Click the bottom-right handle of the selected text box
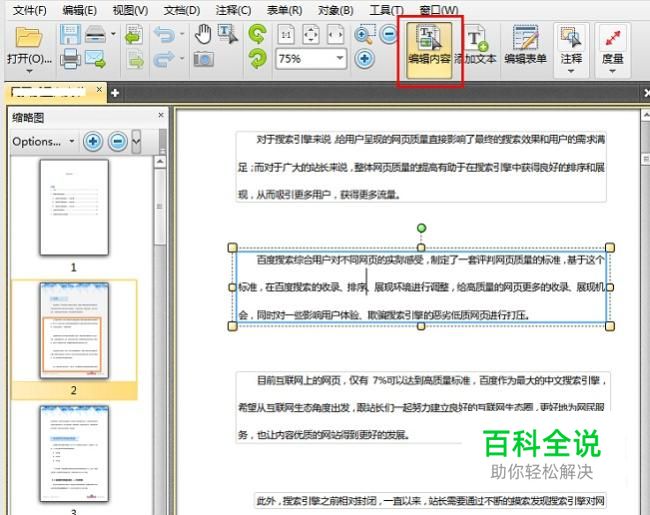Image resolution: width=650 pixels, height=515 pixels. pyautogui.click(x=610, y=326)
